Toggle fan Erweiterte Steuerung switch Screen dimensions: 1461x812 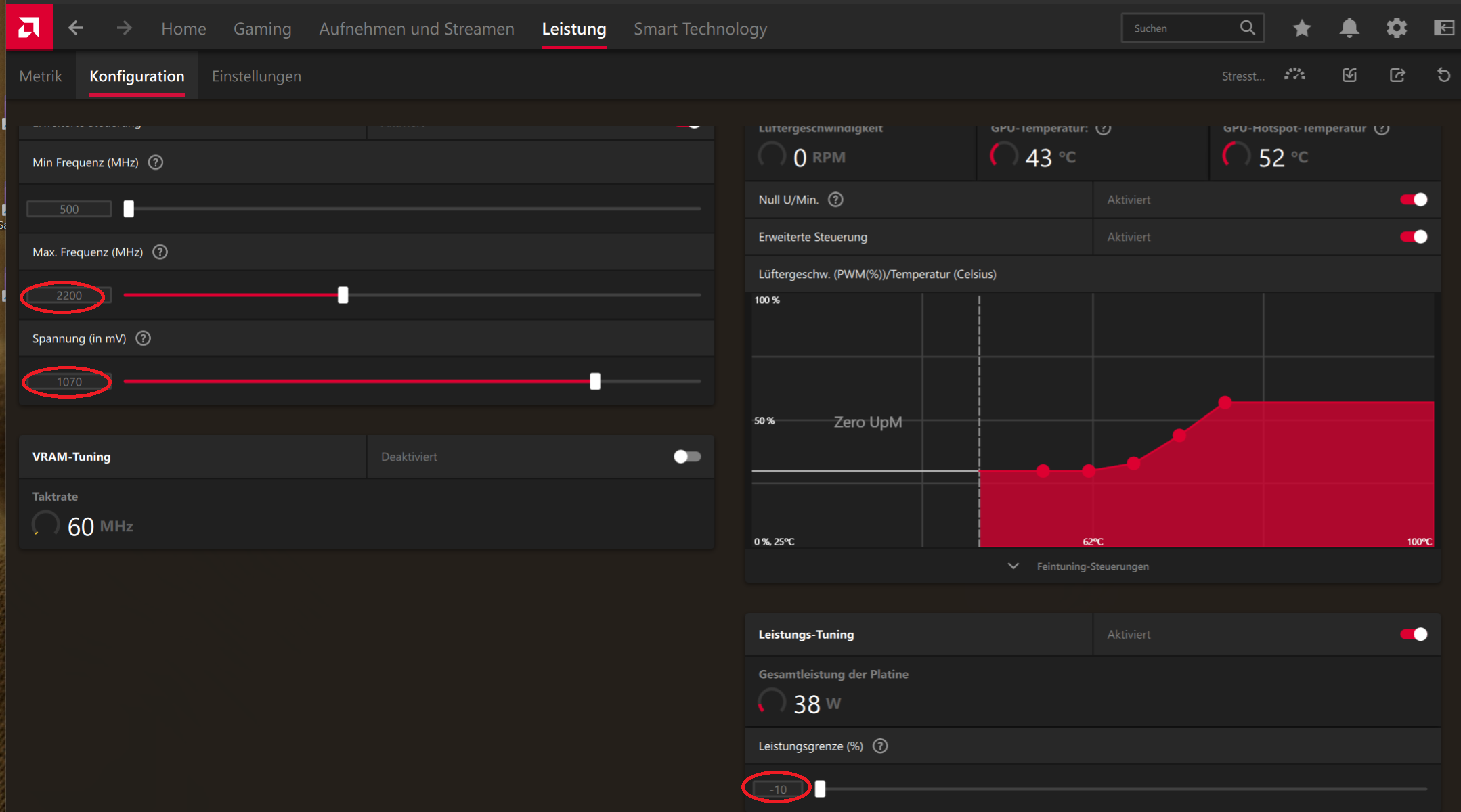click(1414, 237)
